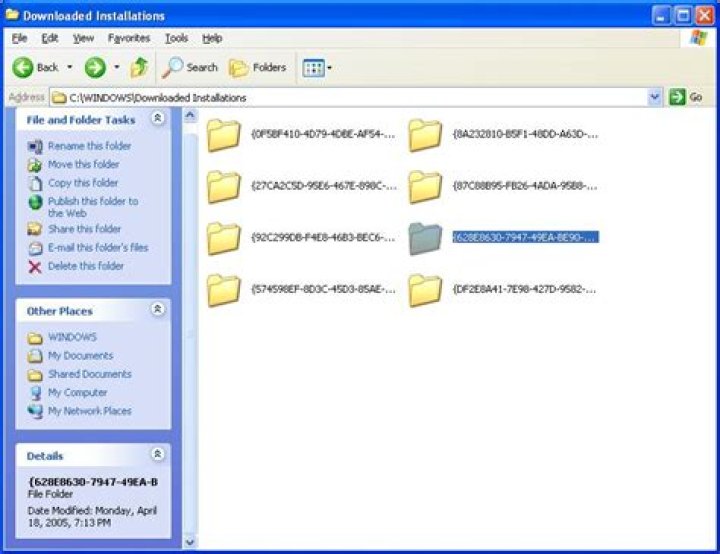Expand the address bar dropdown list
Screen dimensions: 720x554
click(x=655, y=97)
